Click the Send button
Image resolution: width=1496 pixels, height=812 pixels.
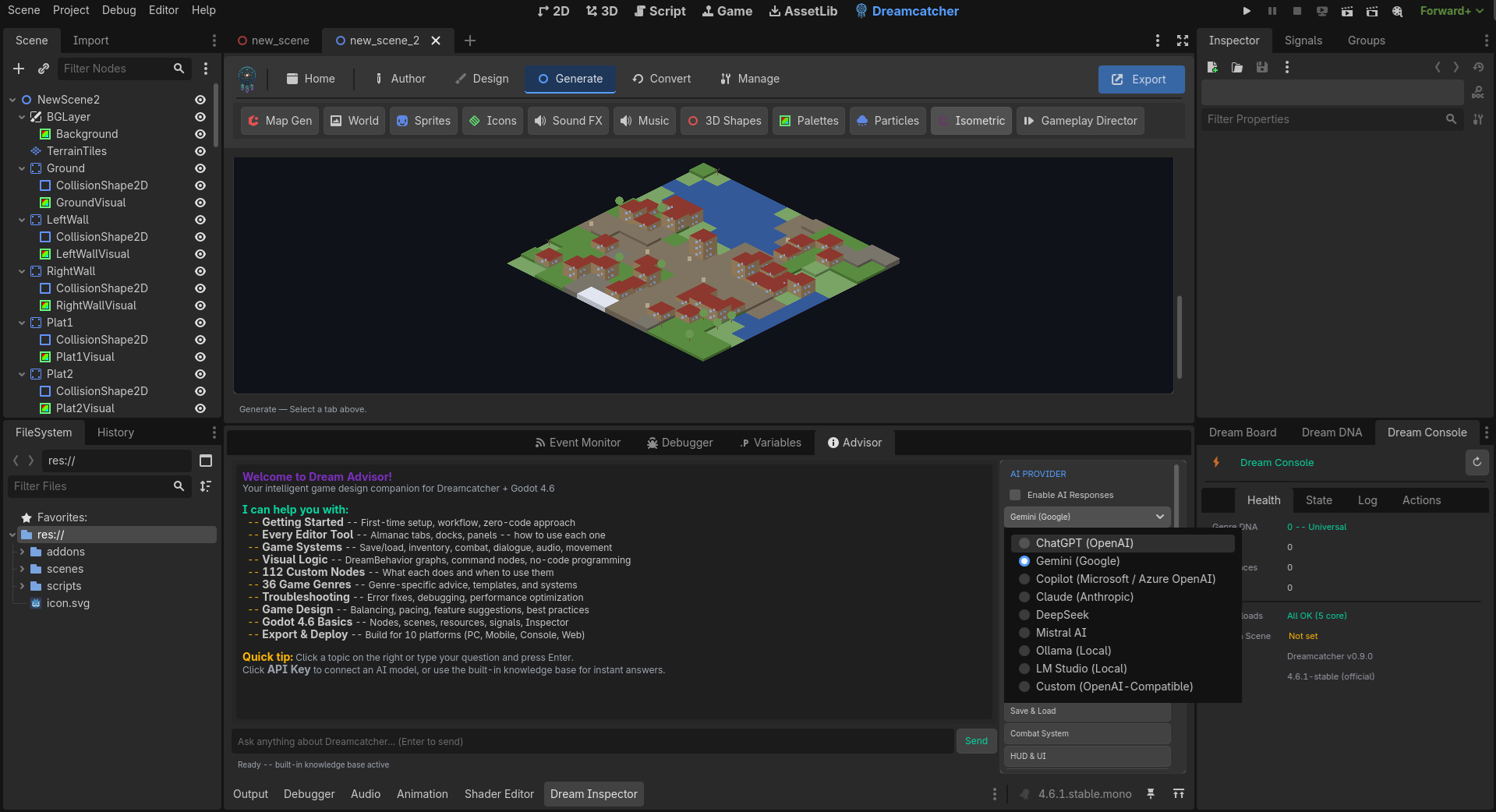pos(976,741)
